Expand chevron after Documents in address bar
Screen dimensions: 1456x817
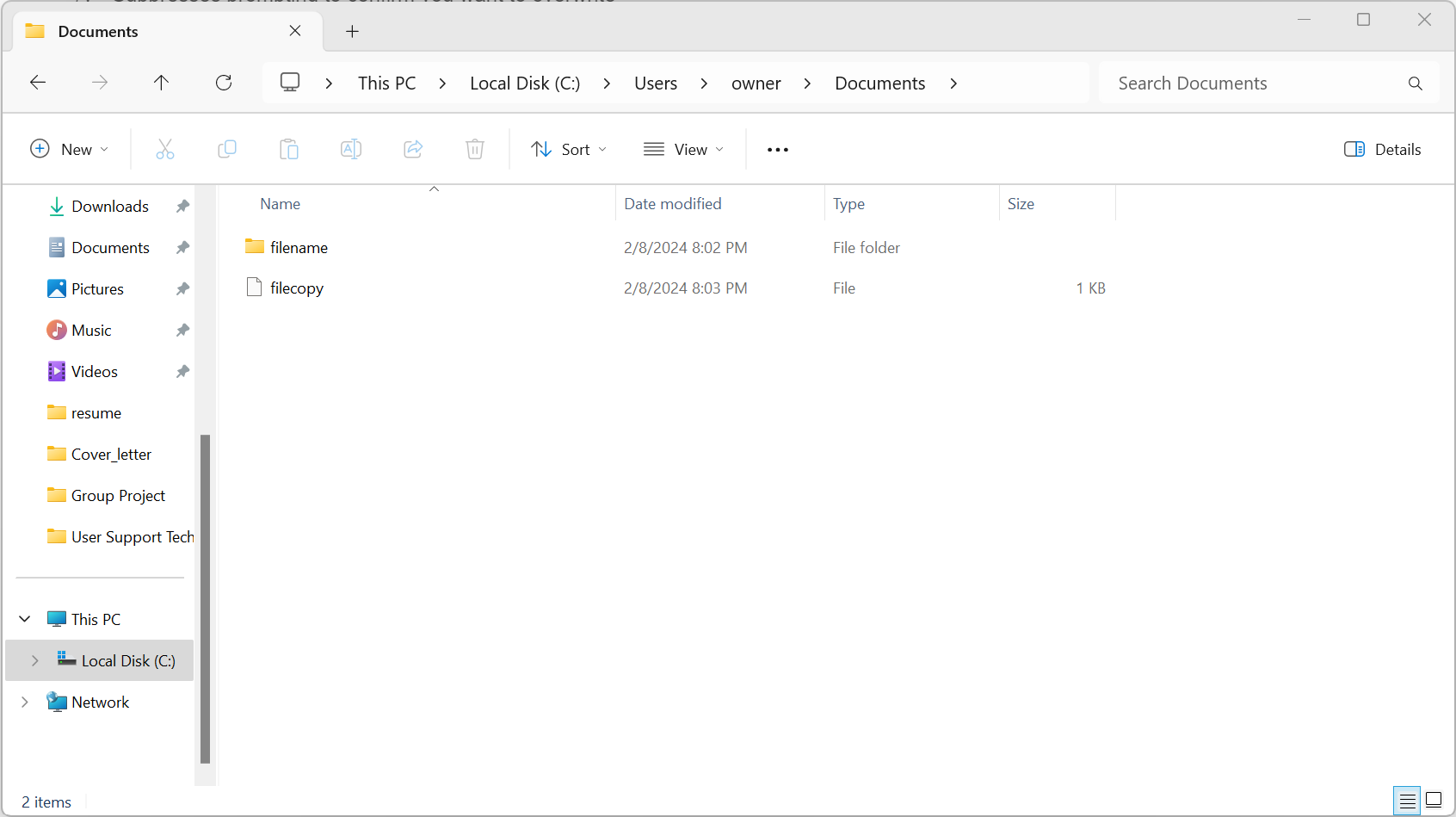coord(953,84)
